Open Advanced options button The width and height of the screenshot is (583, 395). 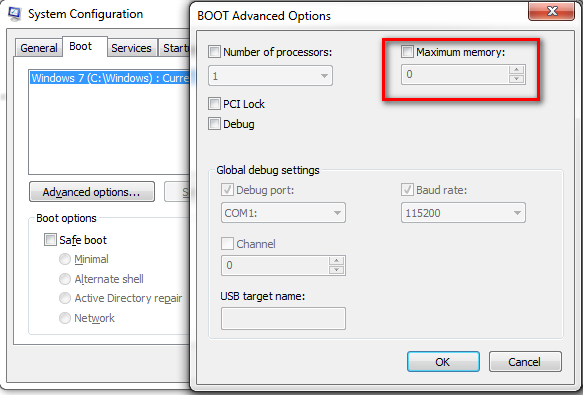[92, 192]
